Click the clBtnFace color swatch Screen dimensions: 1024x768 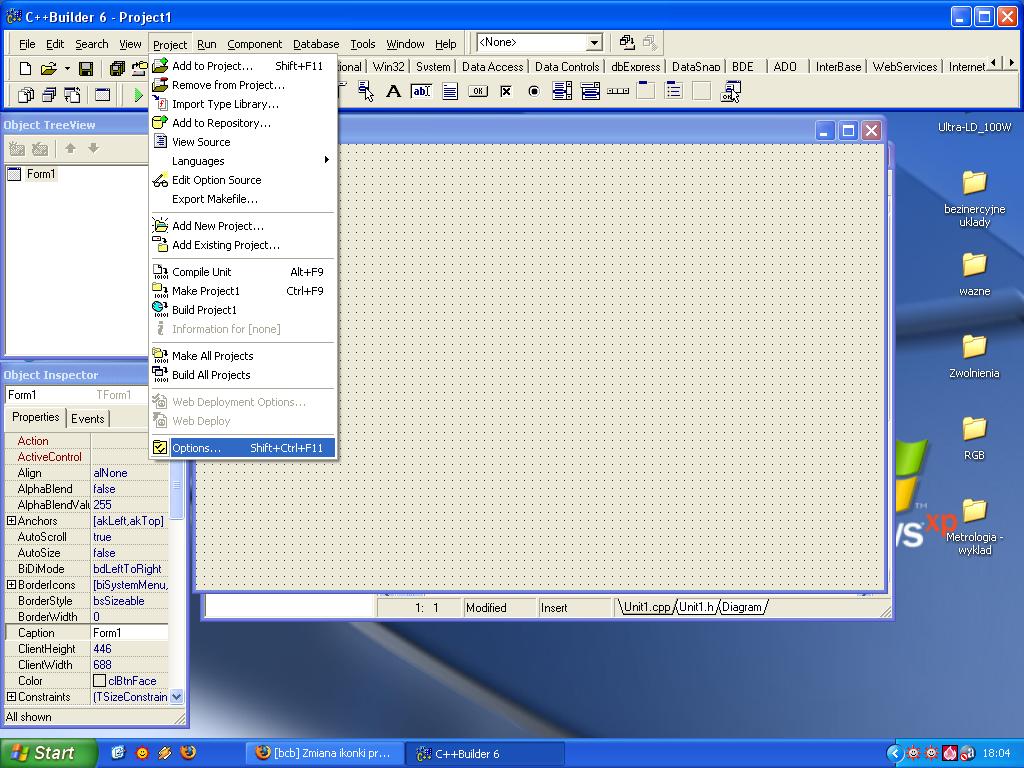pyautogui.click(x=99, y=680)
